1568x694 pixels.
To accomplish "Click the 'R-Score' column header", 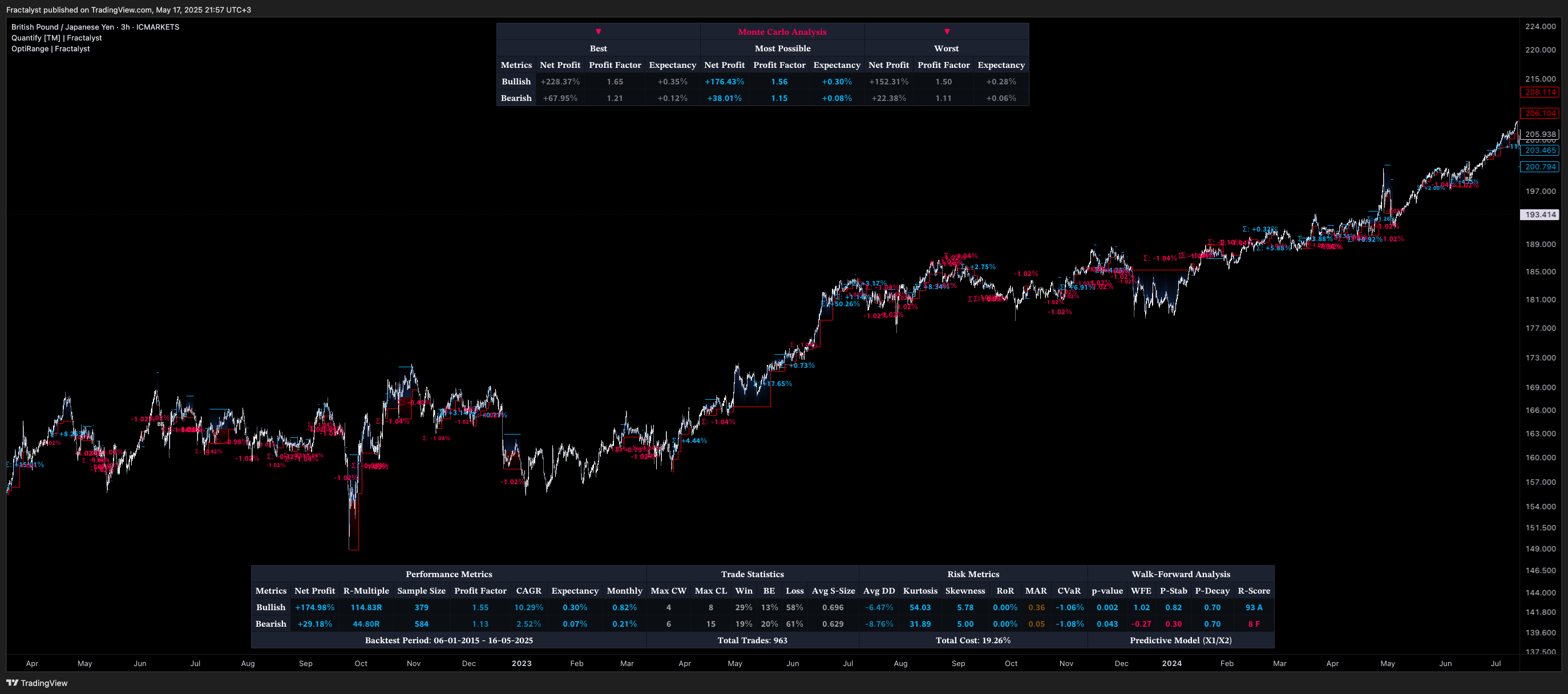I will pyautogui.click(x=1254, y=591).
